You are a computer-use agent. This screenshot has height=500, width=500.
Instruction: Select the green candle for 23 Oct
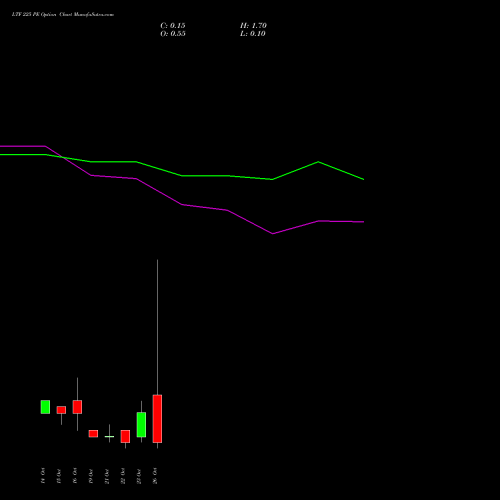(141, 425)
